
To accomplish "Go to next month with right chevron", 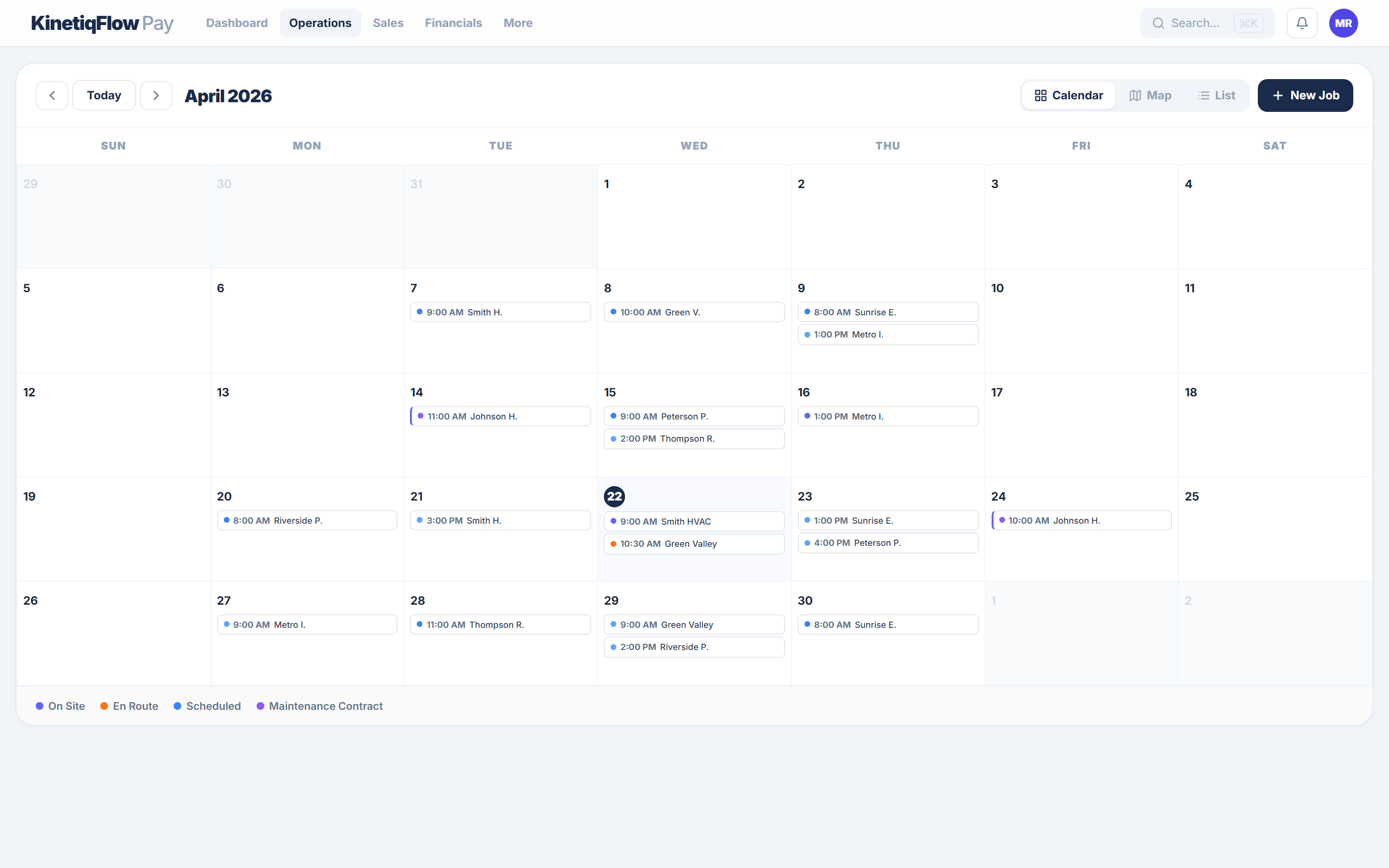I will [x=156, y=95].
